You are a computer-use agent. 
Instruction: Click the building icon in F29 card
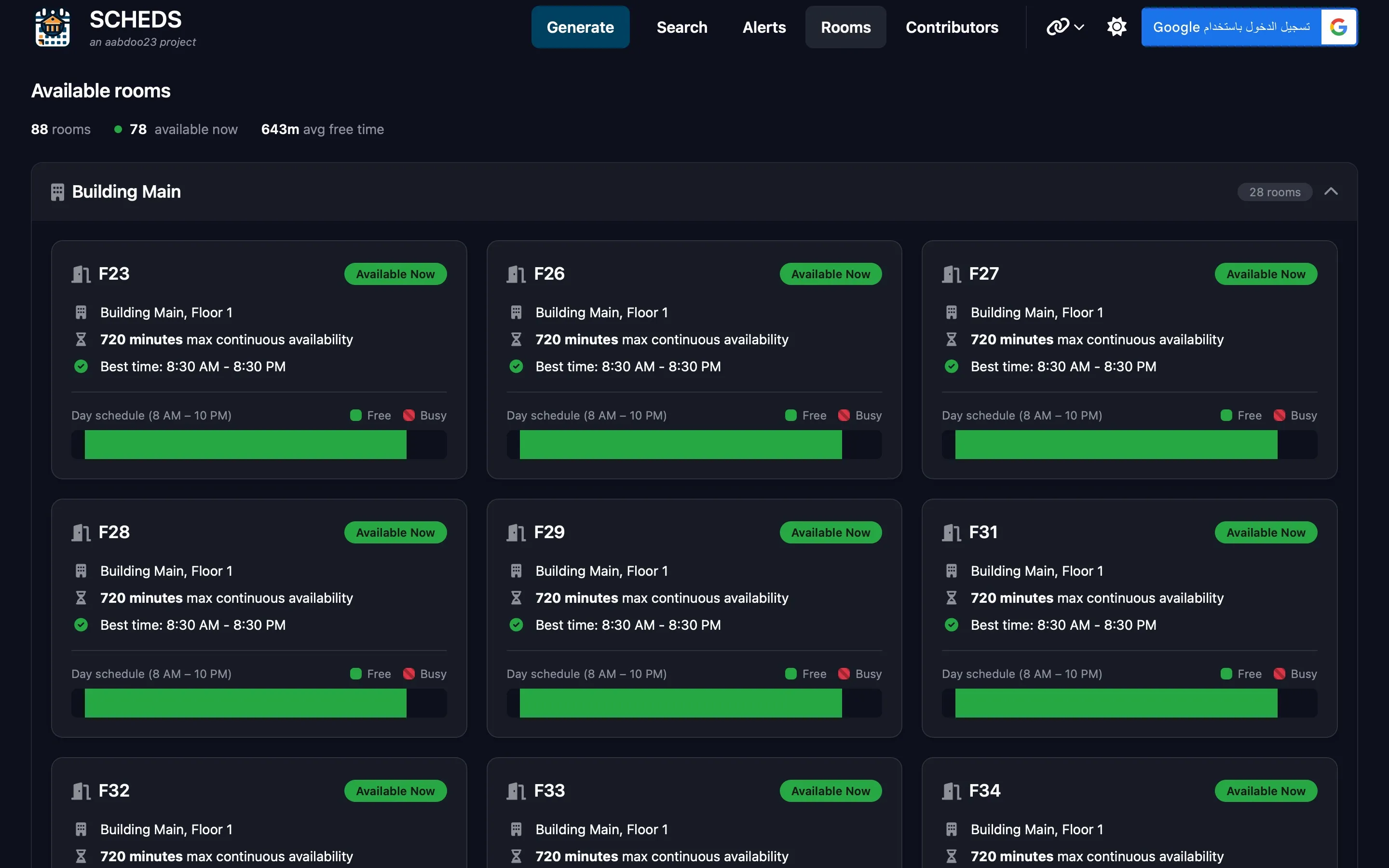516,570
